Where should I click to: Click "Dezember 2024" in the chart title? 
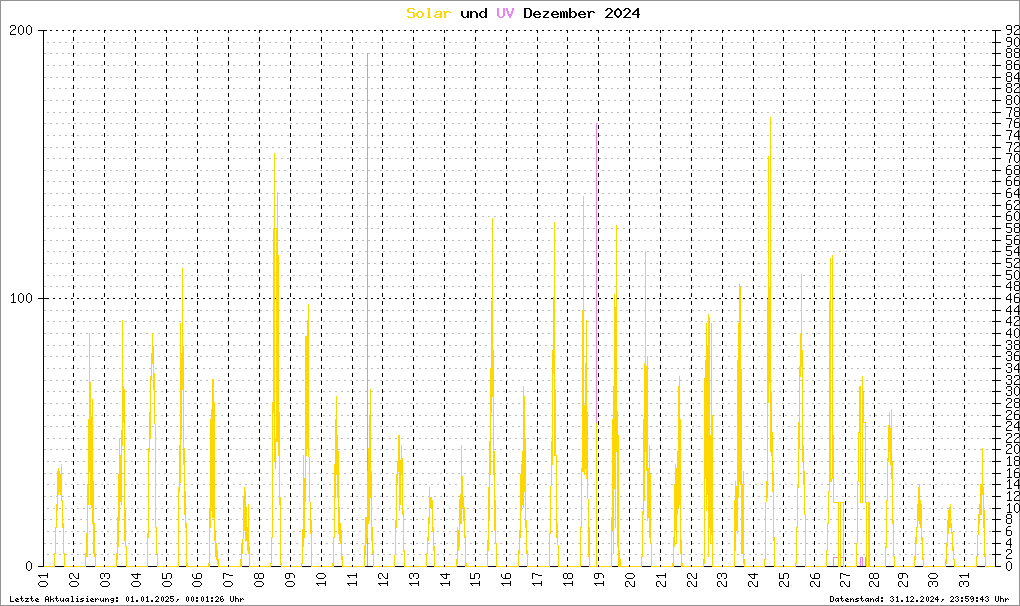[582, 13]
